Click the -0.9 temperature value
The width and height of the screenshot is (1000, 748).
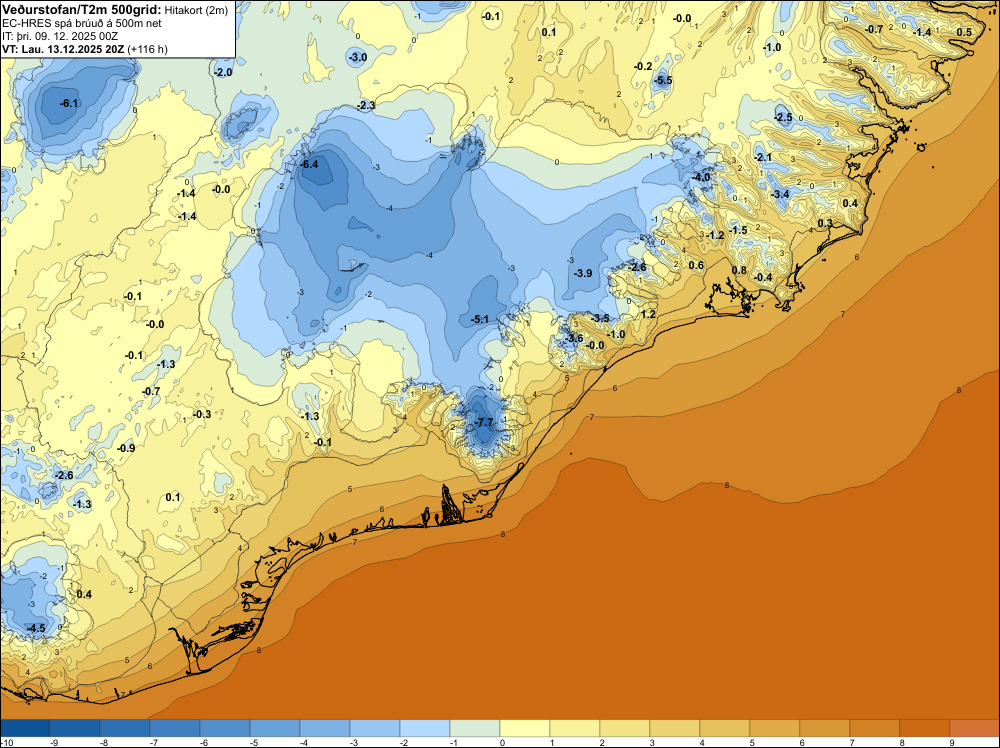126,448
